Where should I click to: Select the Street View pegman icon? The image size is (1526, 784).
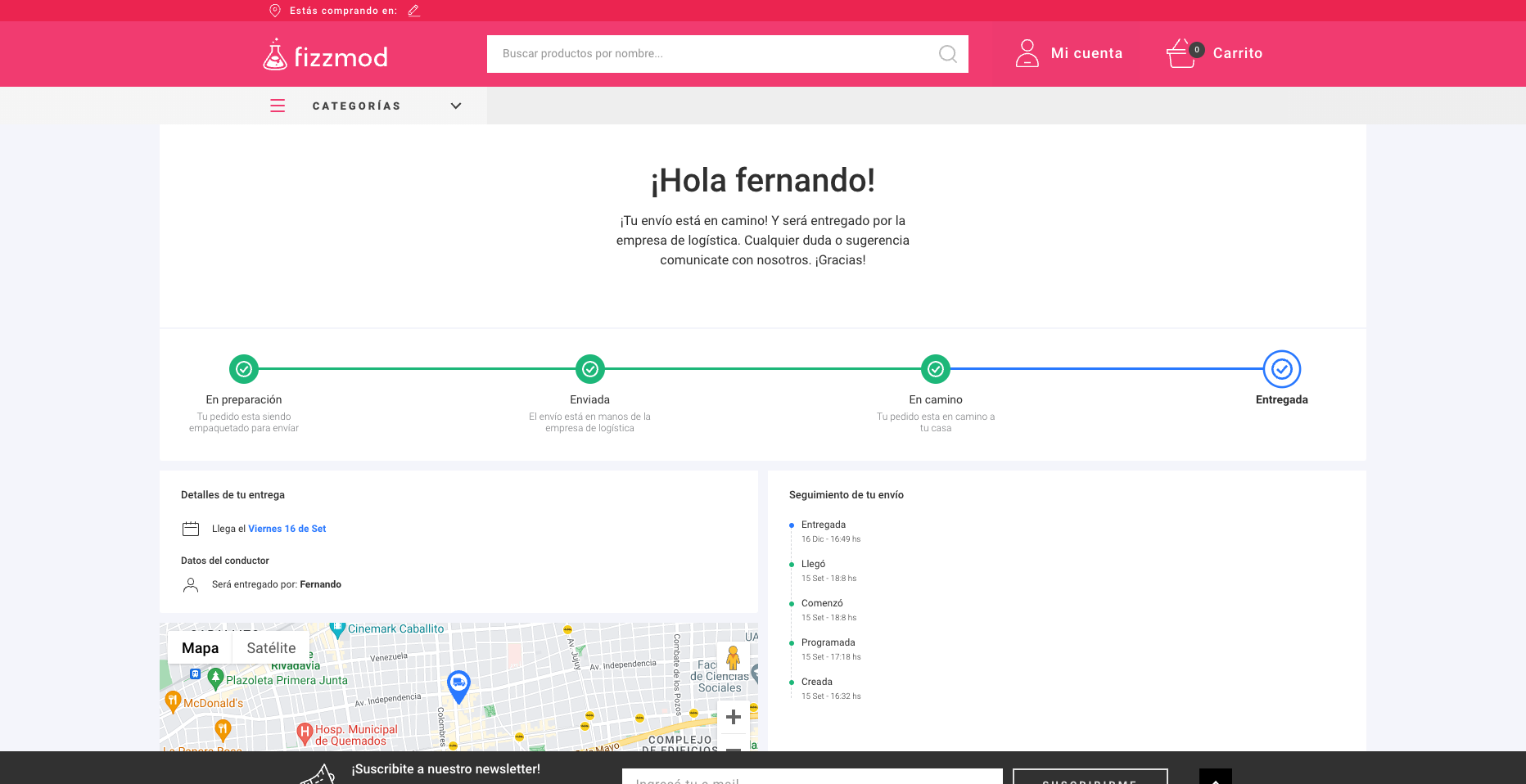coord(734,658)
